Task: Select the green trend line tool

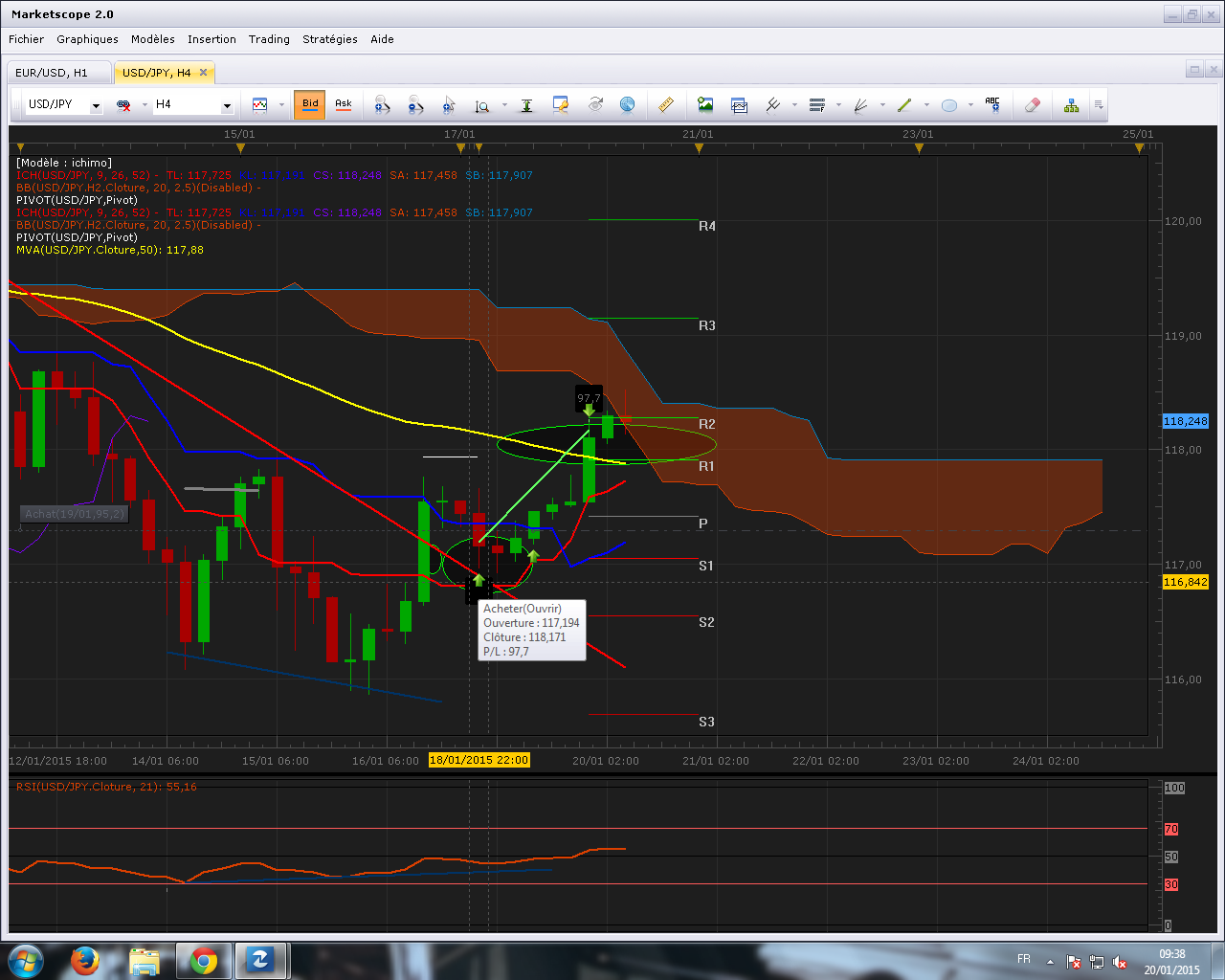Action: (904, 104)
